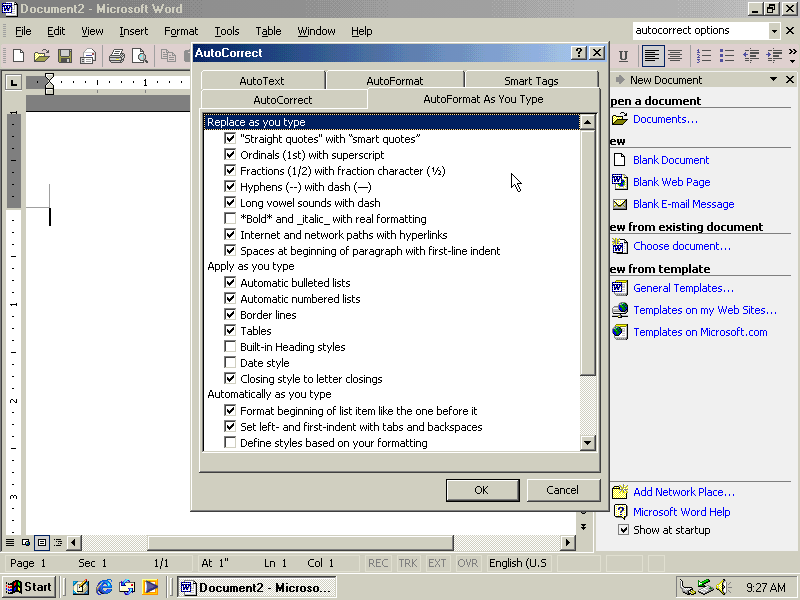The width and height of the screenshot is (800, 600).
Task: Click the Start button
Action: [x=29, y=587]
